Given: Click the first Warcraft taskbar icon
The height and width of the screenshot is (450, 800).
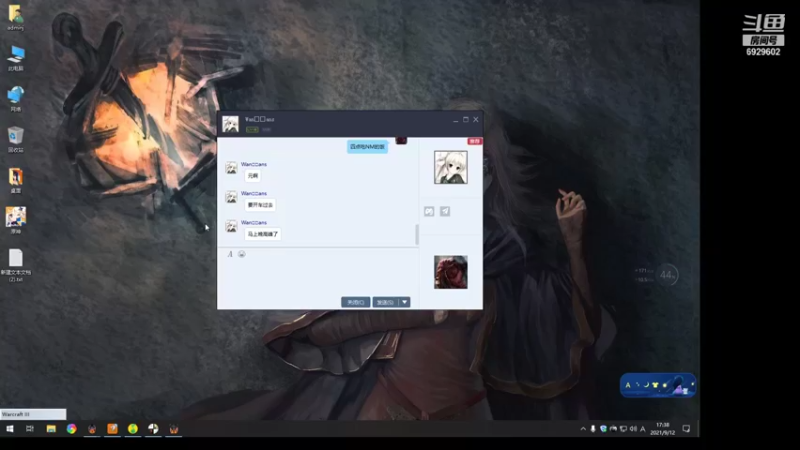Looking at the screenshot, I should point(92,429).
